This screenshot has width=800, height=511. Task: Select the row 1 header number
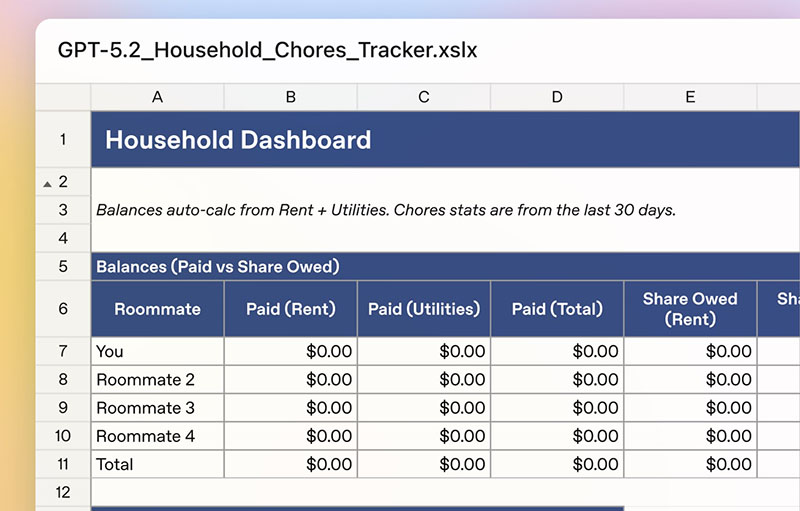click(63, 139)
